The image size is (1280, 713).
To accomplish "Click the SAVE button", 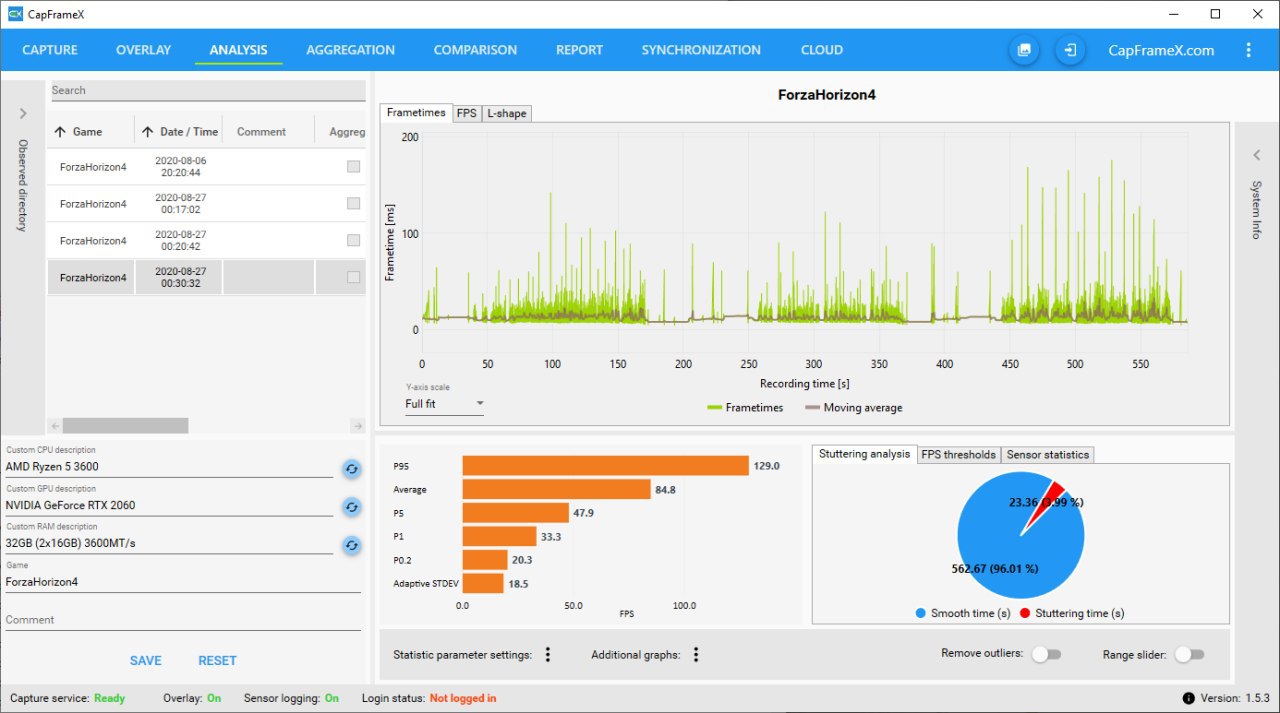I will point(146,661).
